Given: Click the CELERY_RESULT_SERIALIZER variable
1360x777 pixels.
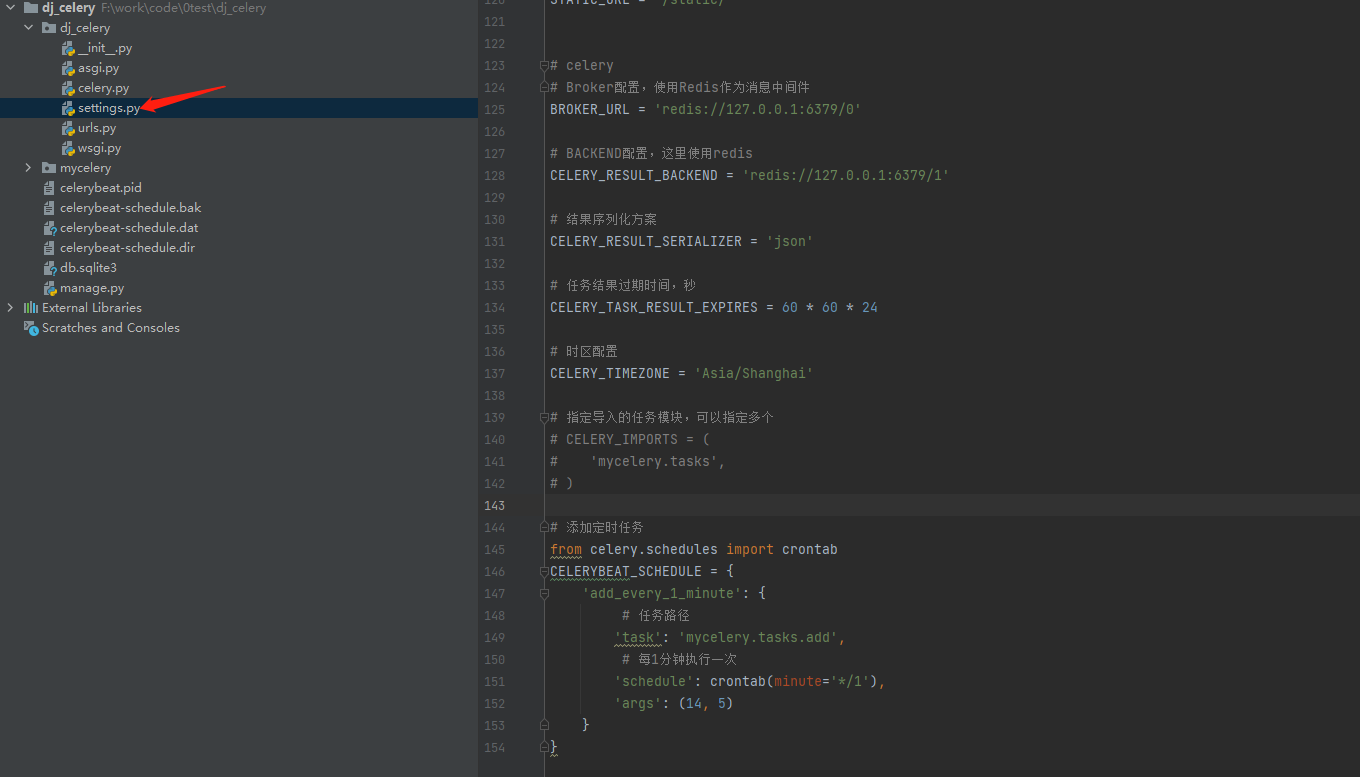Looking at the screenshot, I should pos(646,242).
